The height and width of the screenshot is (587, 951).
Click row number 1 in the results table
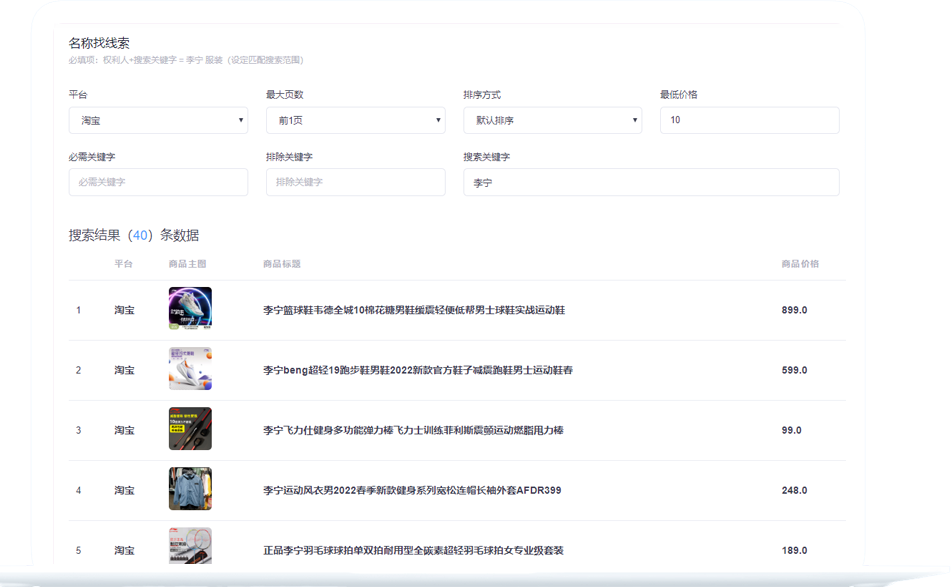[78, 310]
